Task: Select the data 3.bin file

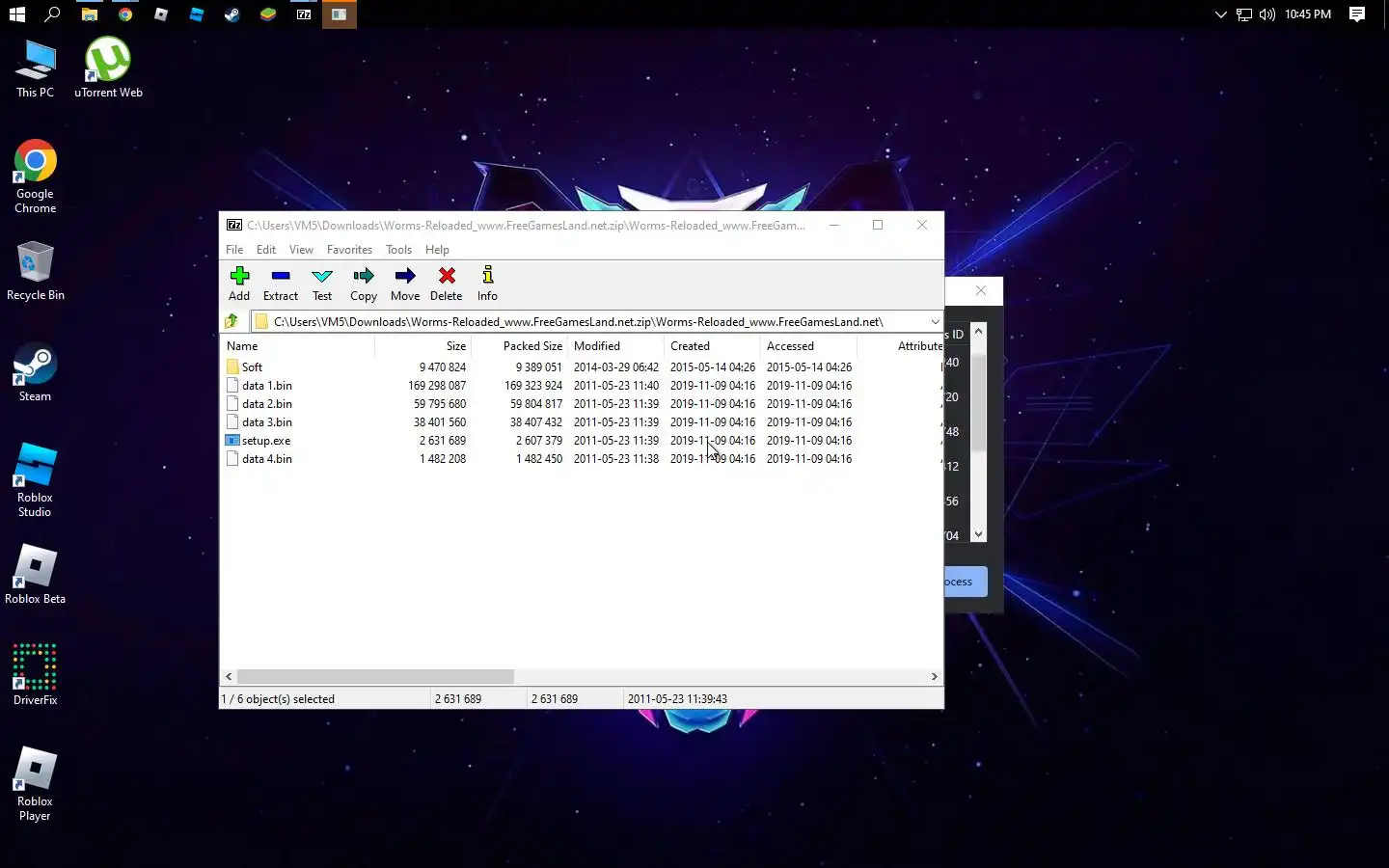Action: pos(582,421)
